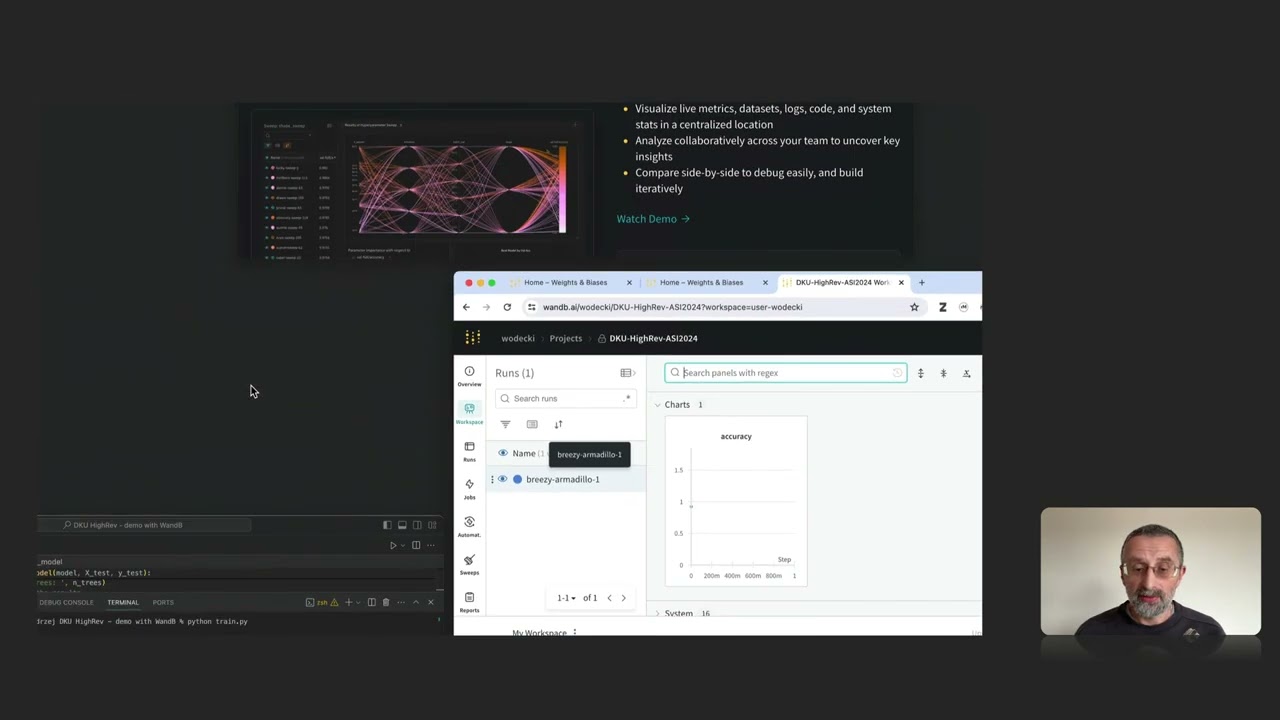This screenshot has width=1280, height=720.
Task: Switch to the PORTS panel tab
Action: coord(163,602)
